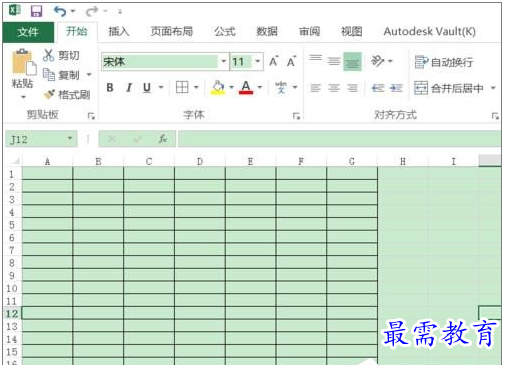Click the Wrap Text (自动换行) button
505x365 pixels.
pyautogui.click(x=444, y=62)
